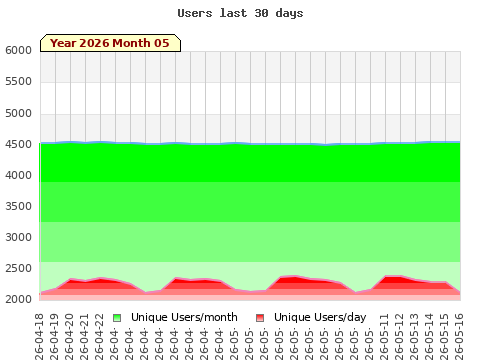Screen dimensions: 480x360
Task: Click the 26-05-15 date label
Action: click(x=444, y=337)
